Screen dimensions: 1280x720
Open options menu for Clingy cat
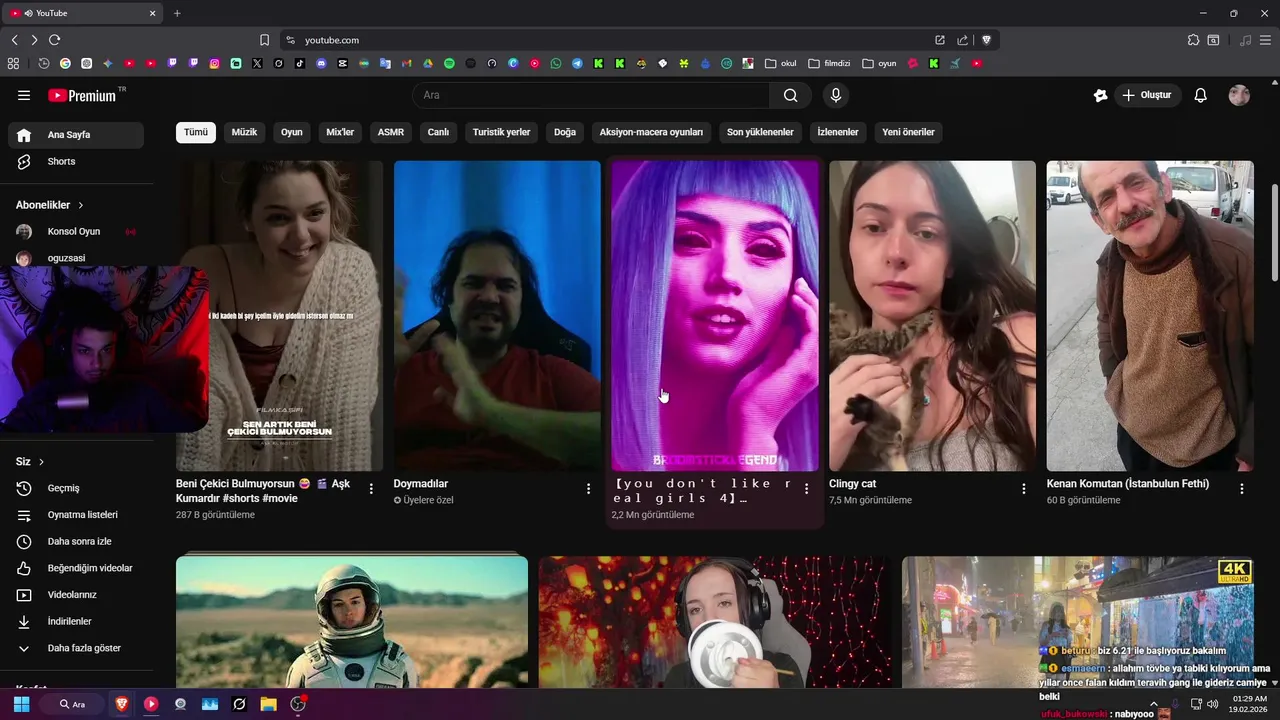coord(1023,489)
